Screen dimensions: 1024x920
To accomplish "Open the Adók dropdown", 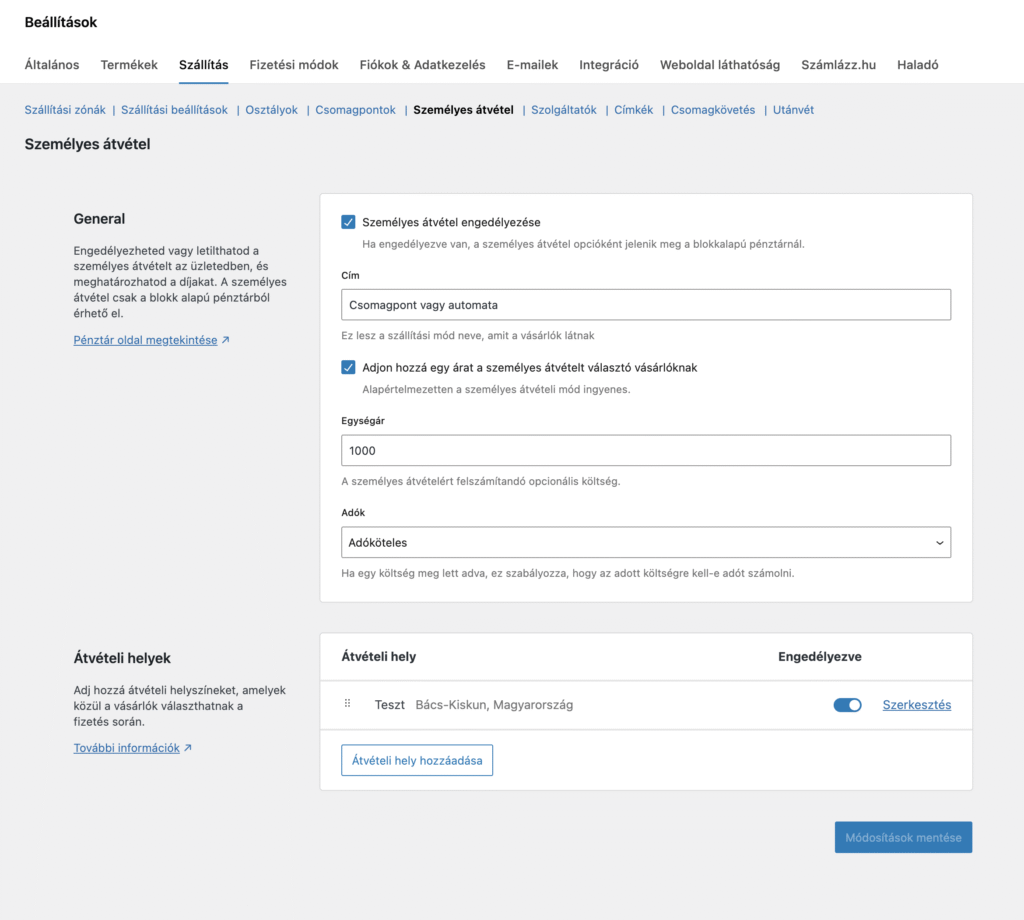I will coord(645,542).
